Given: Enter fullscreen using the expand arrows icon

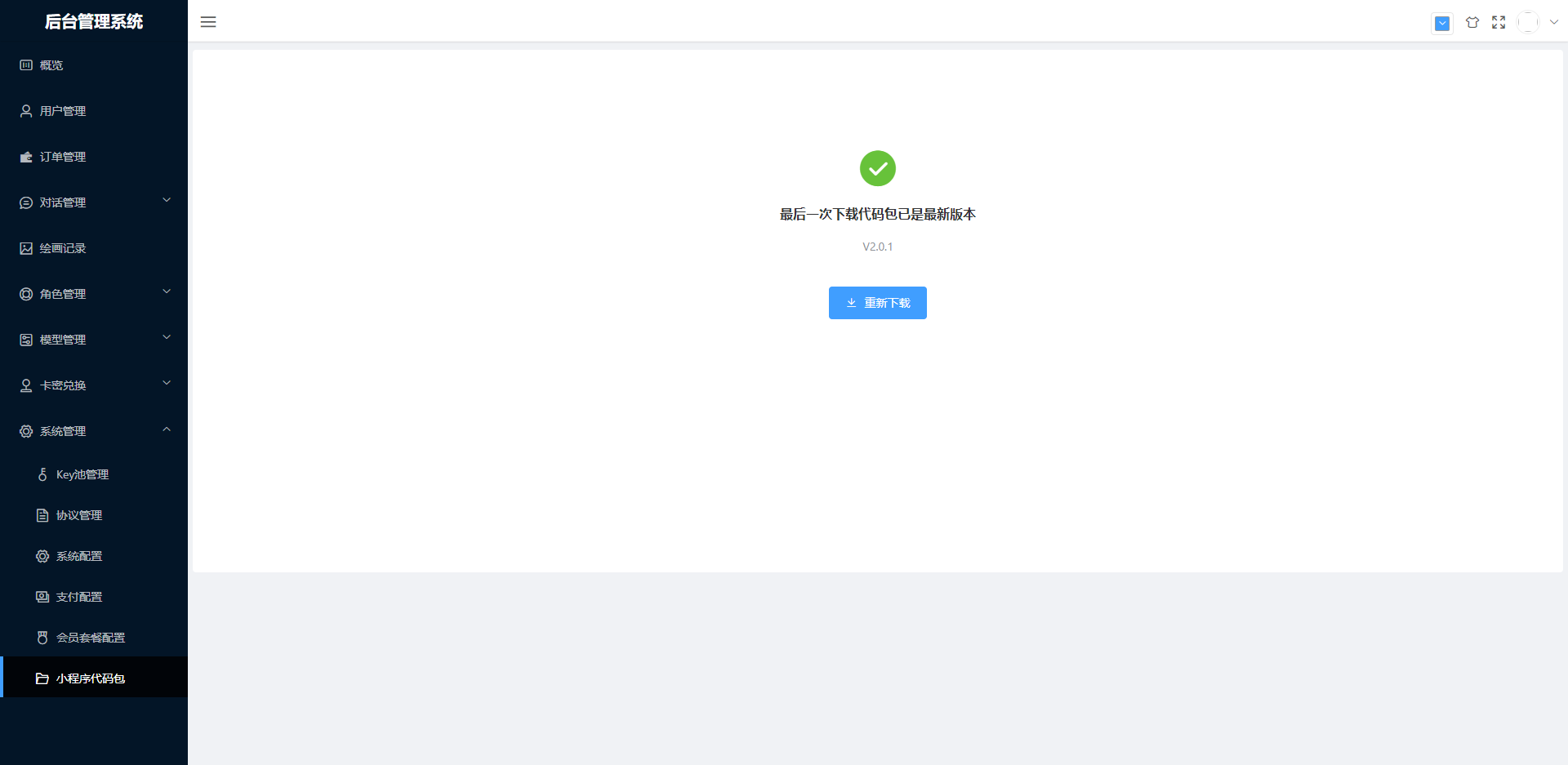Looking at the screenshot, I should pyautogui.click(x=1499, y=23).
